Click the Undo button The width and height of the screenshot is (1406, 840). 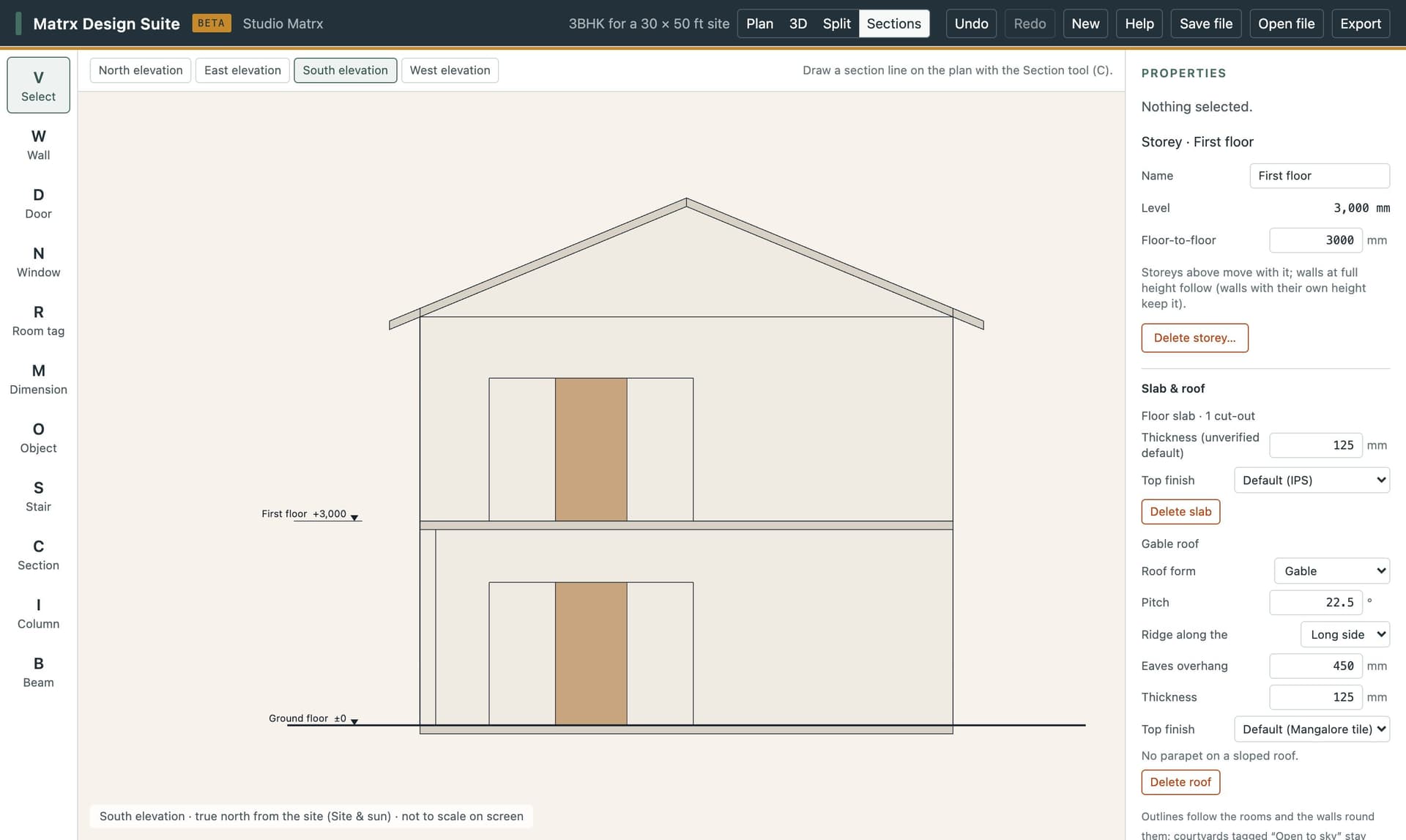point(971,23)
